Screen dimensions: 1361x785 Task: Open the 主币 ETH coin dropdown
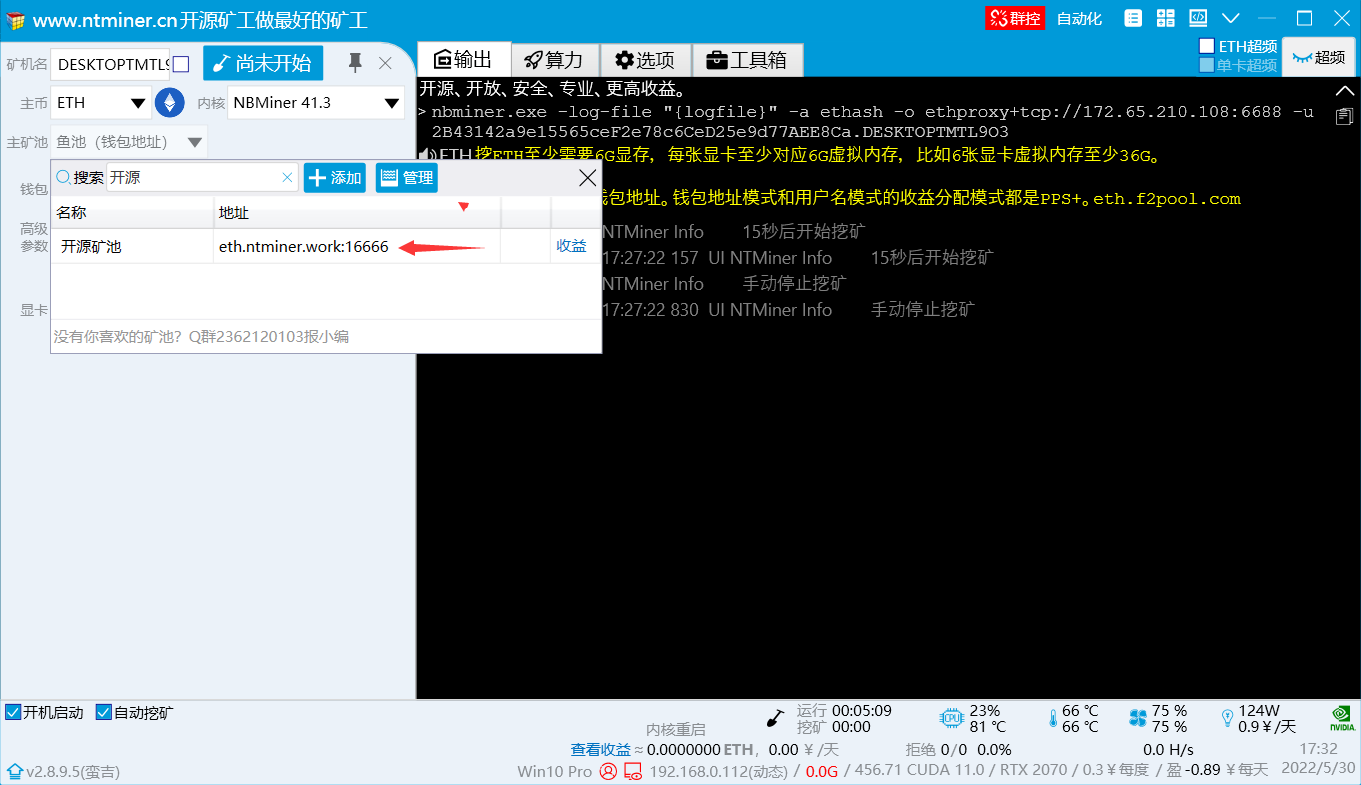click(x=101, y=102)
